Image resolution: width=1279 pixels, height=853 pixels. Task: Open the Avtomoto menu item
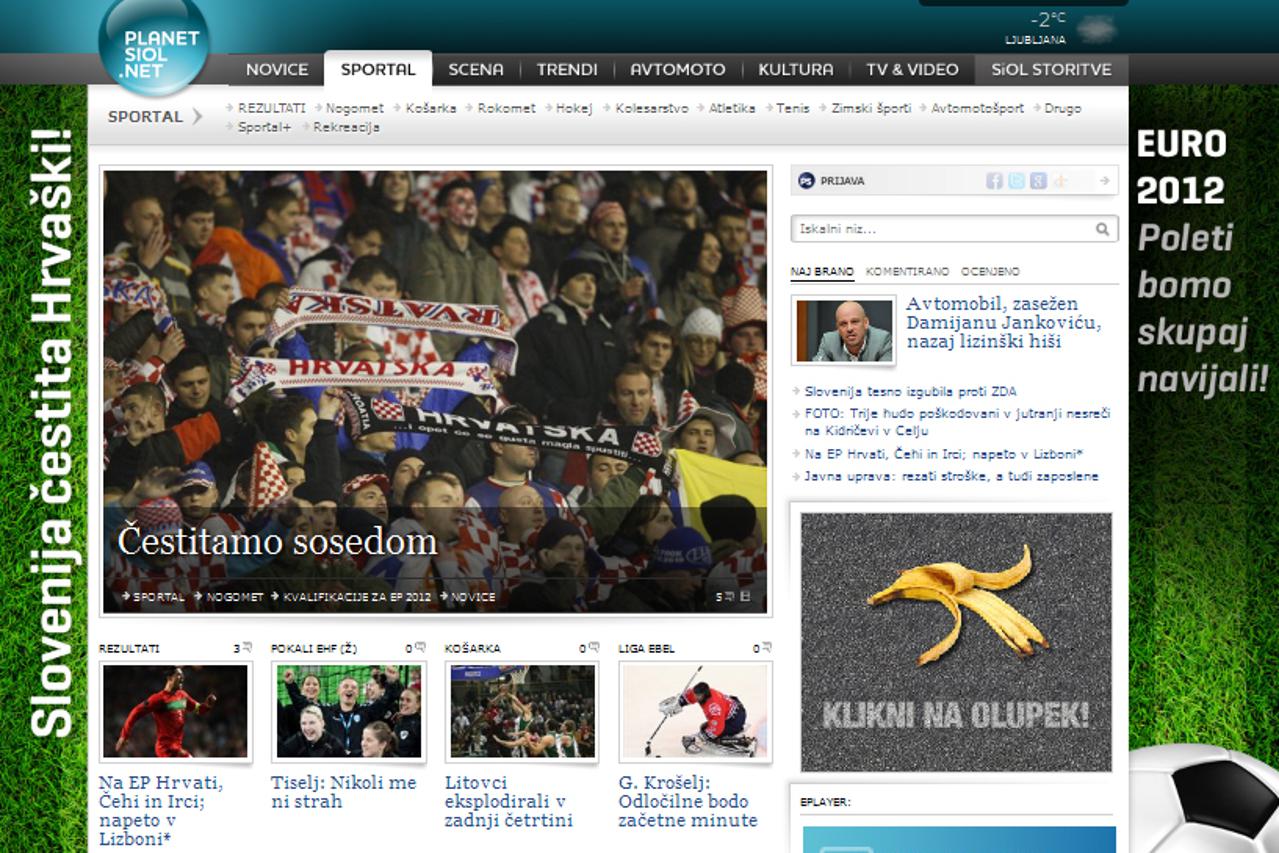(x=677, y=69)
